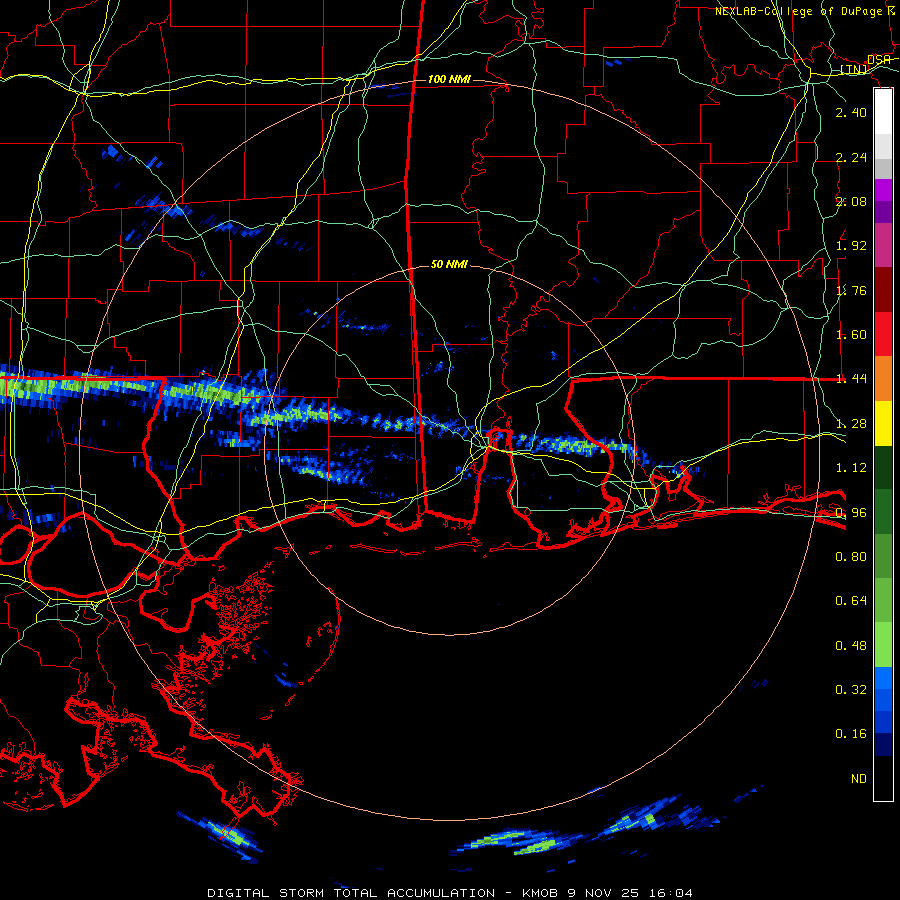Click the '0.16' legend value
900x900 pixels.
[x=851, y=734]
